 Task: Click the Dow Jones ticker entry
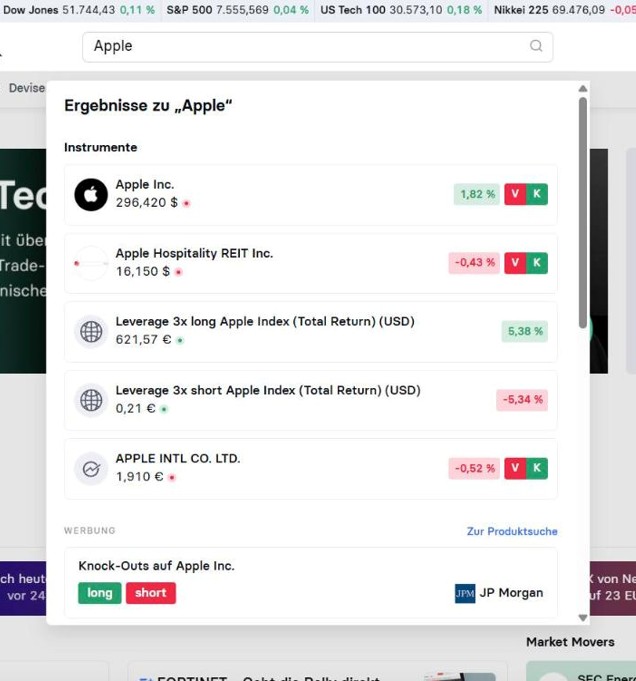pyautogui.click(x=79, y=10)
